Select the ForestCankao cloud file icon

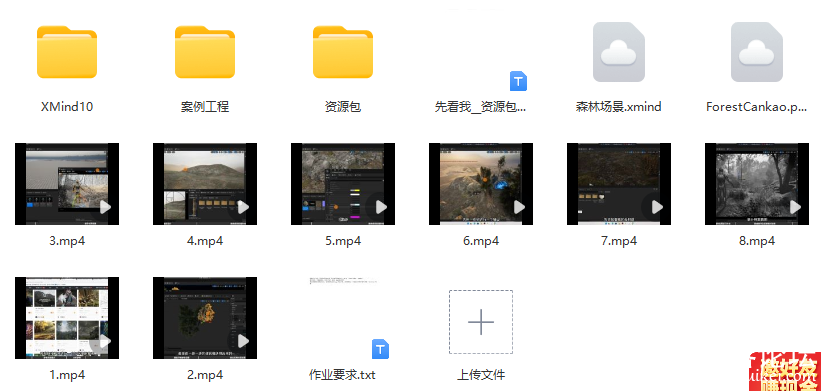(x=757, y=52)
